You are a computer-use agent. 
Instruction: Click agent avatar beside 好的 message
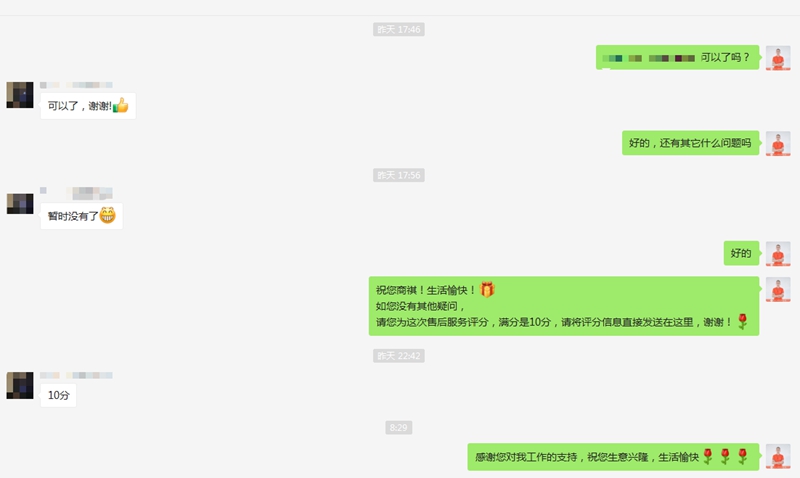[778, 254]
